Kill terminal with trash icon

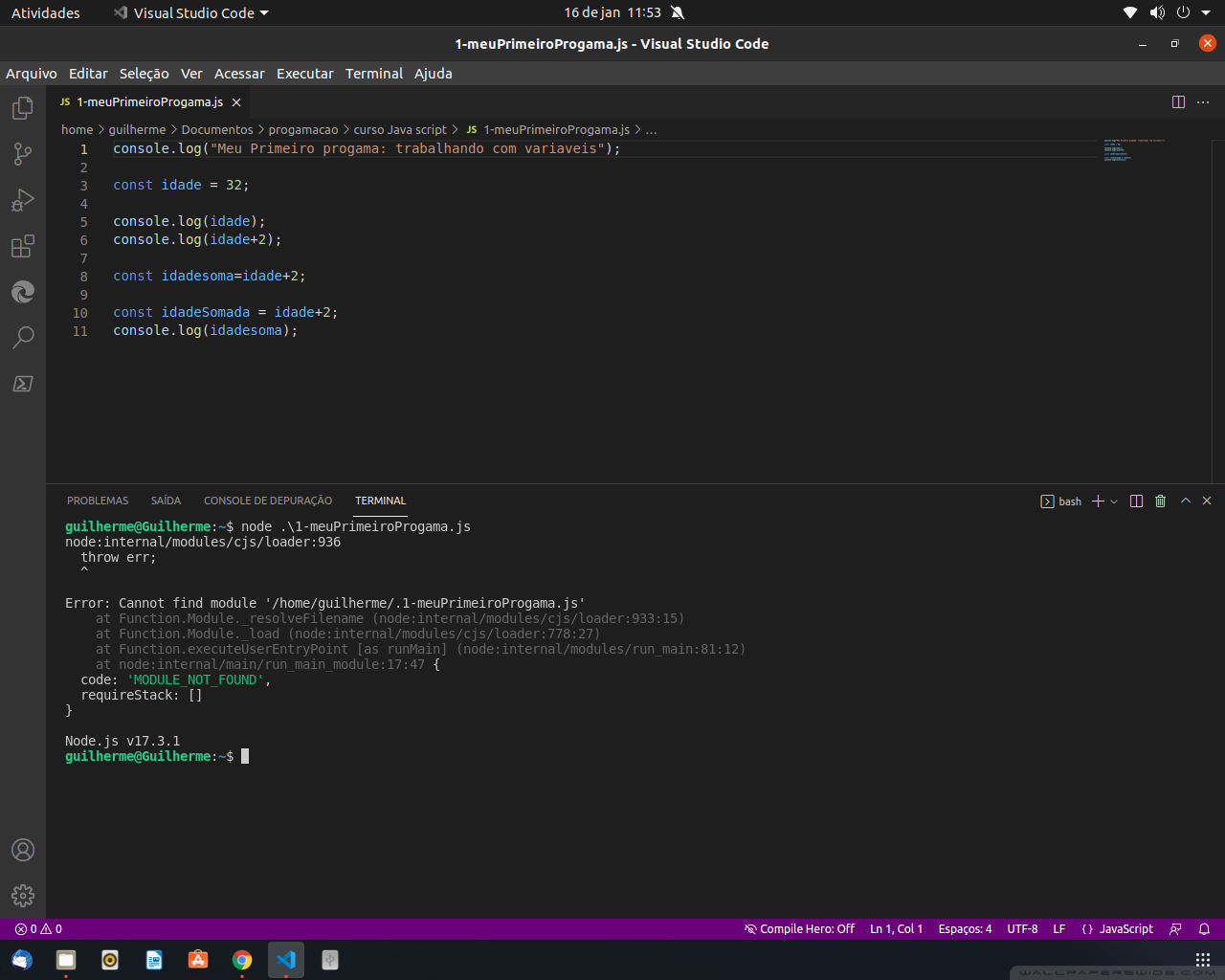tap(1161, 501)
